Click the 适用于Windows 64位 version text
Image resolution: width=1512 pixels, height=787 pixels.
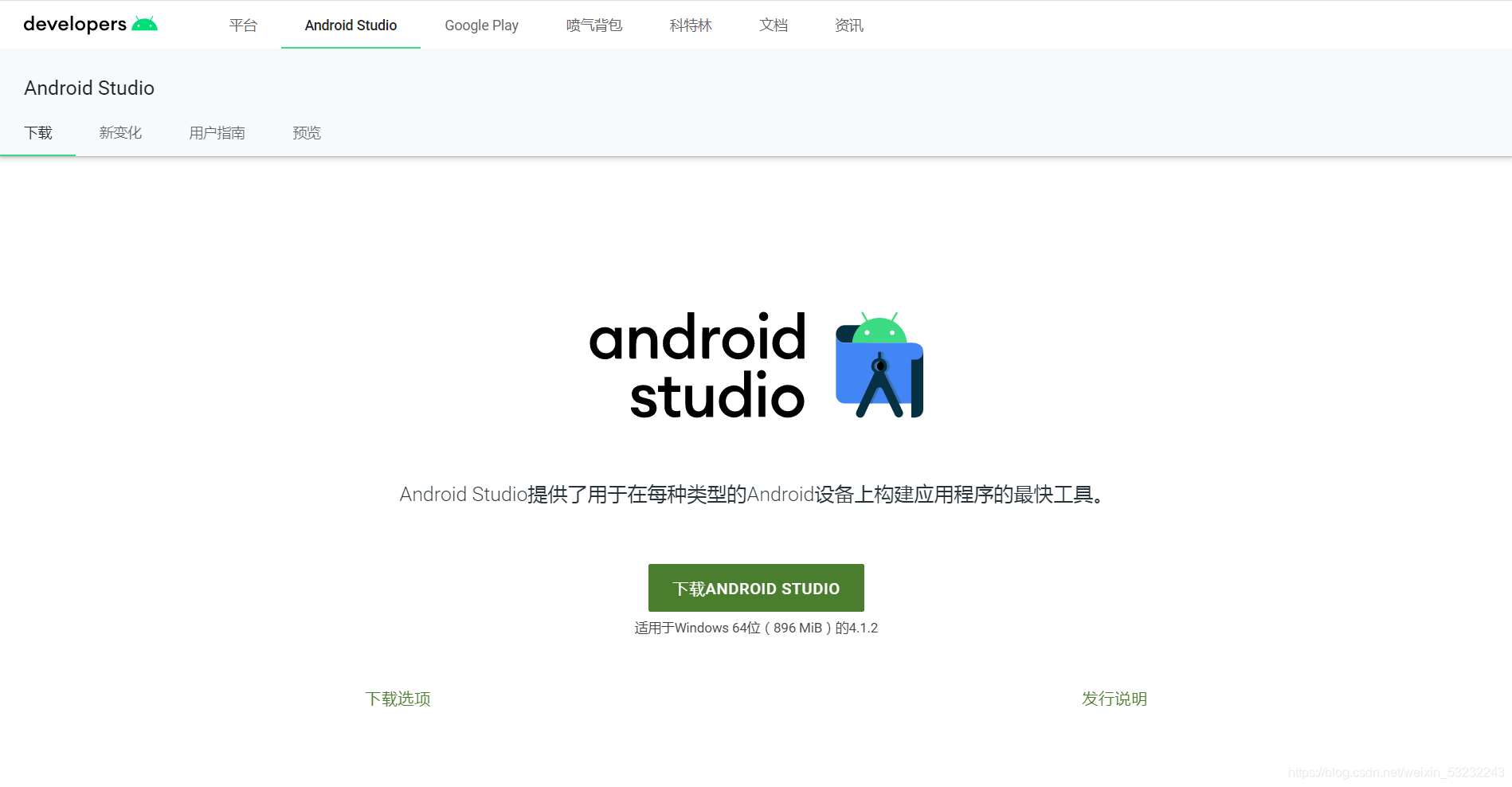756,628
